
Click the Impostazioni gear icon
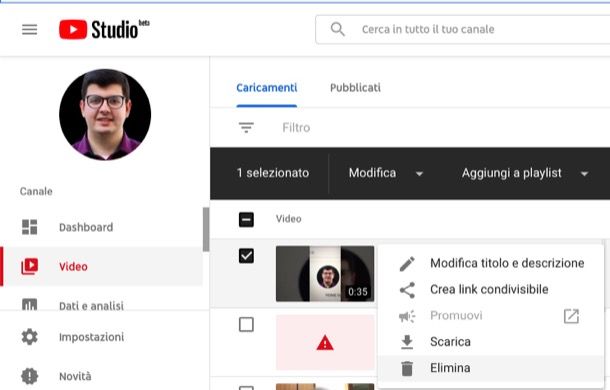click(30, 337)
